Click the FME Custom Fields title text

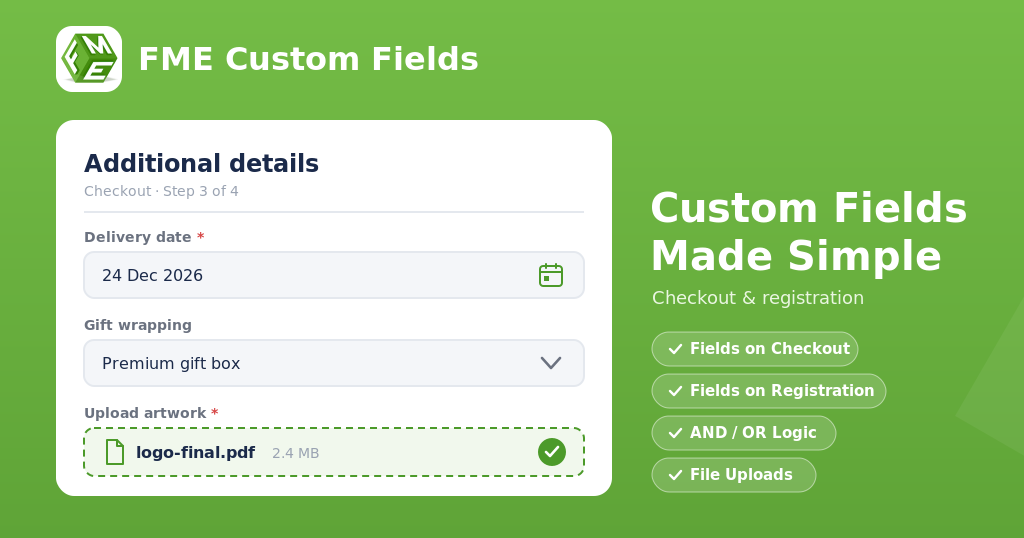[x=308, y=59]
